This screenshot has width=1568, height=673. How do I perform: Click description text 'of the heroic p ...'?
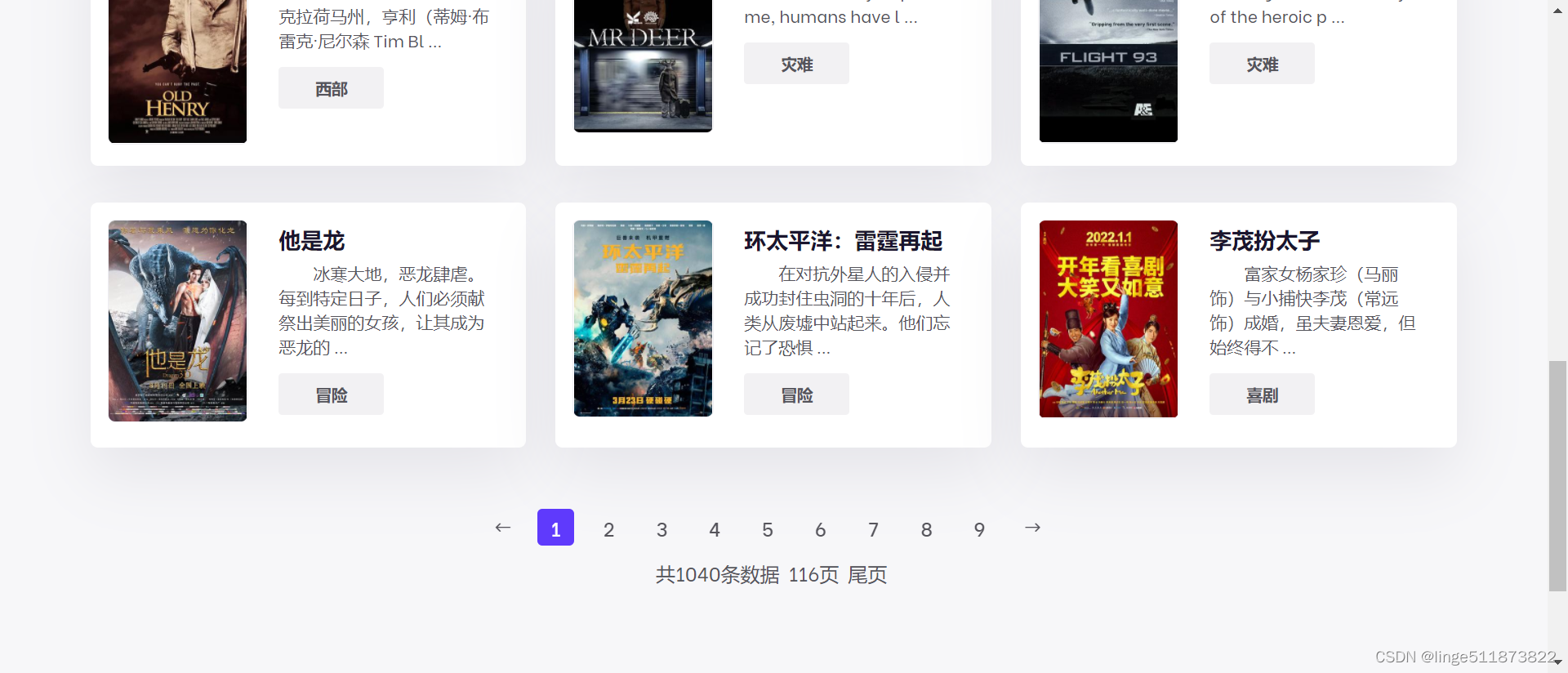pyautogui.click(x=1276, y=17)
